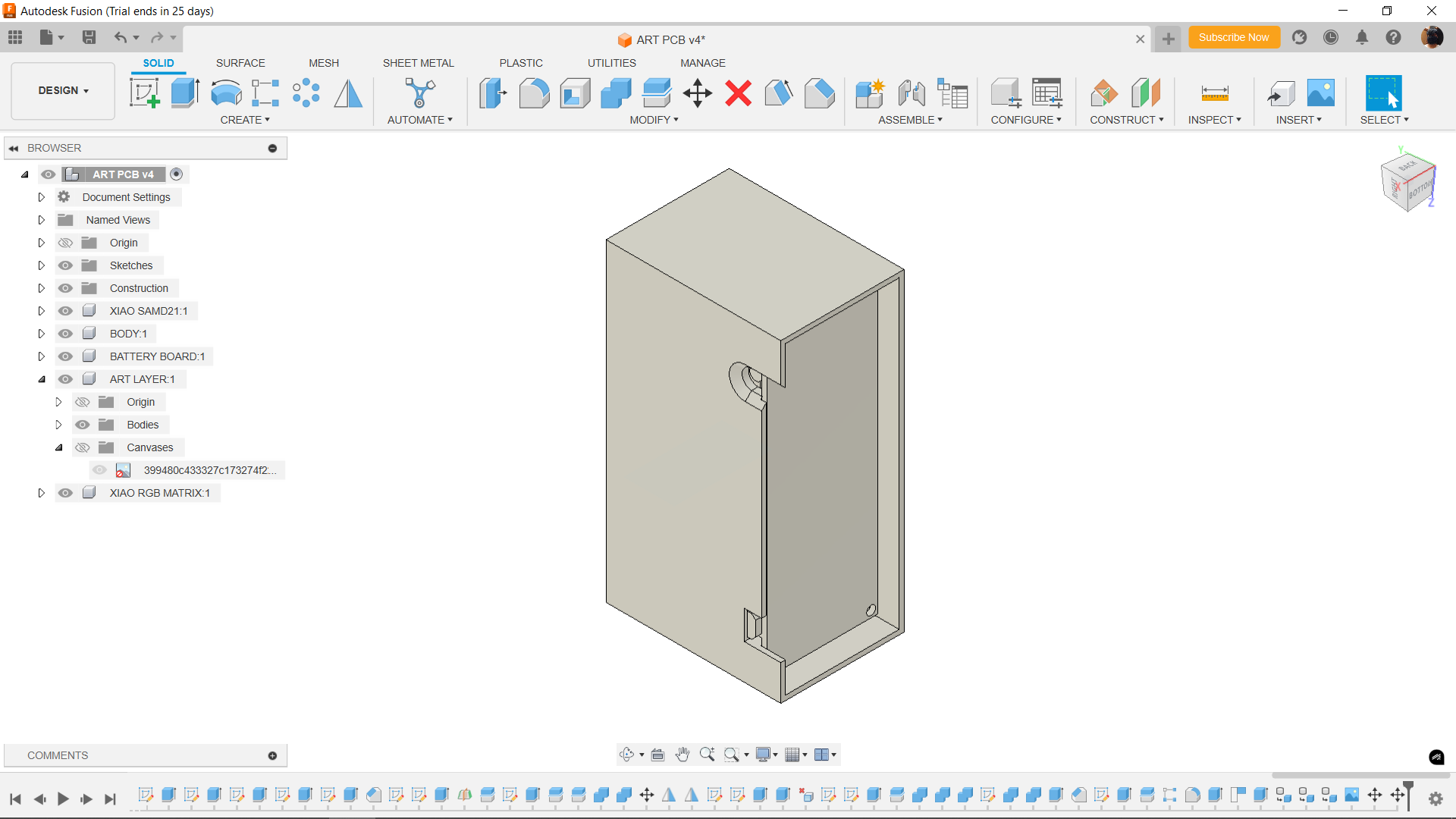Open the CONSTRUCT menu

click(1126, 120)
